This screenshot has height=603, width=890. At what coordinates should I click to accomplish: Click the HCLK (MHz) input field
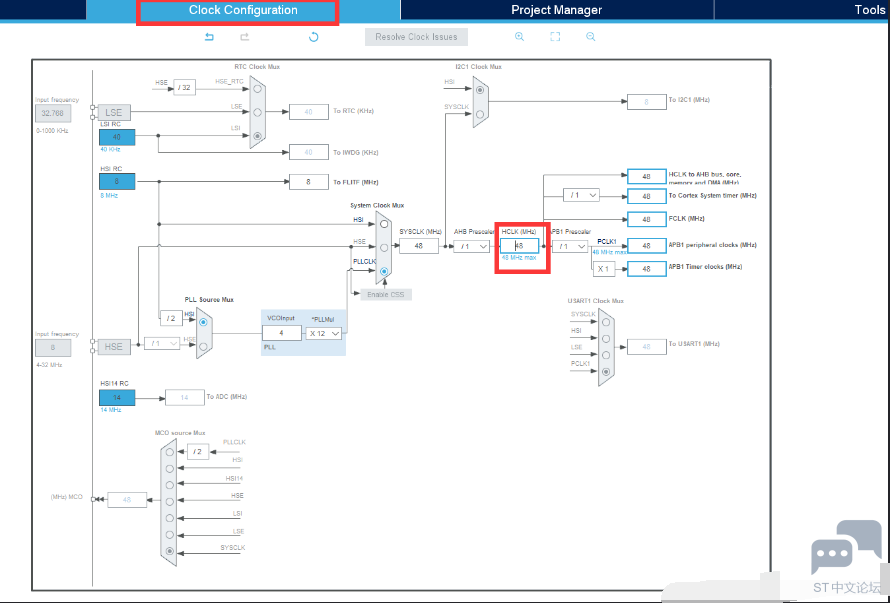(519, 246)
